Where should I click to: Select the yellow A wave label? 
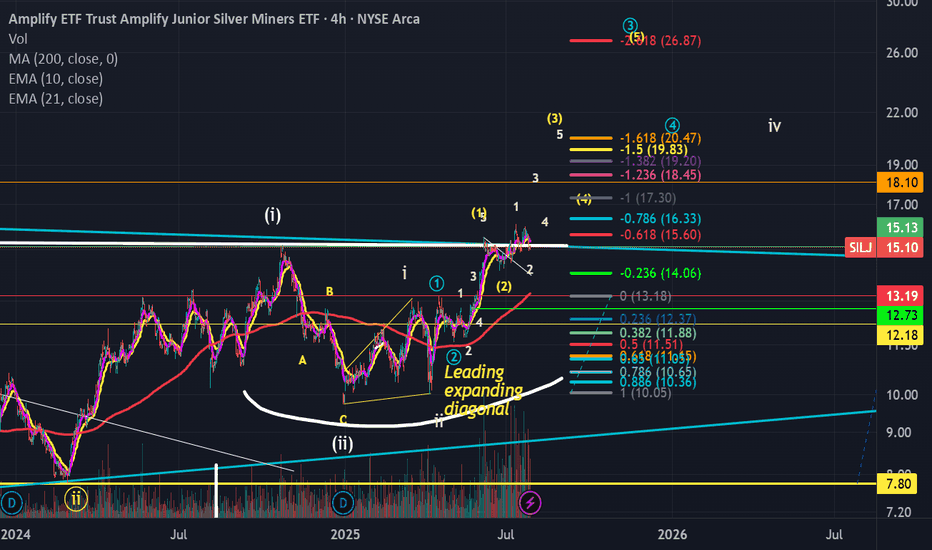(x=303, y=360)
